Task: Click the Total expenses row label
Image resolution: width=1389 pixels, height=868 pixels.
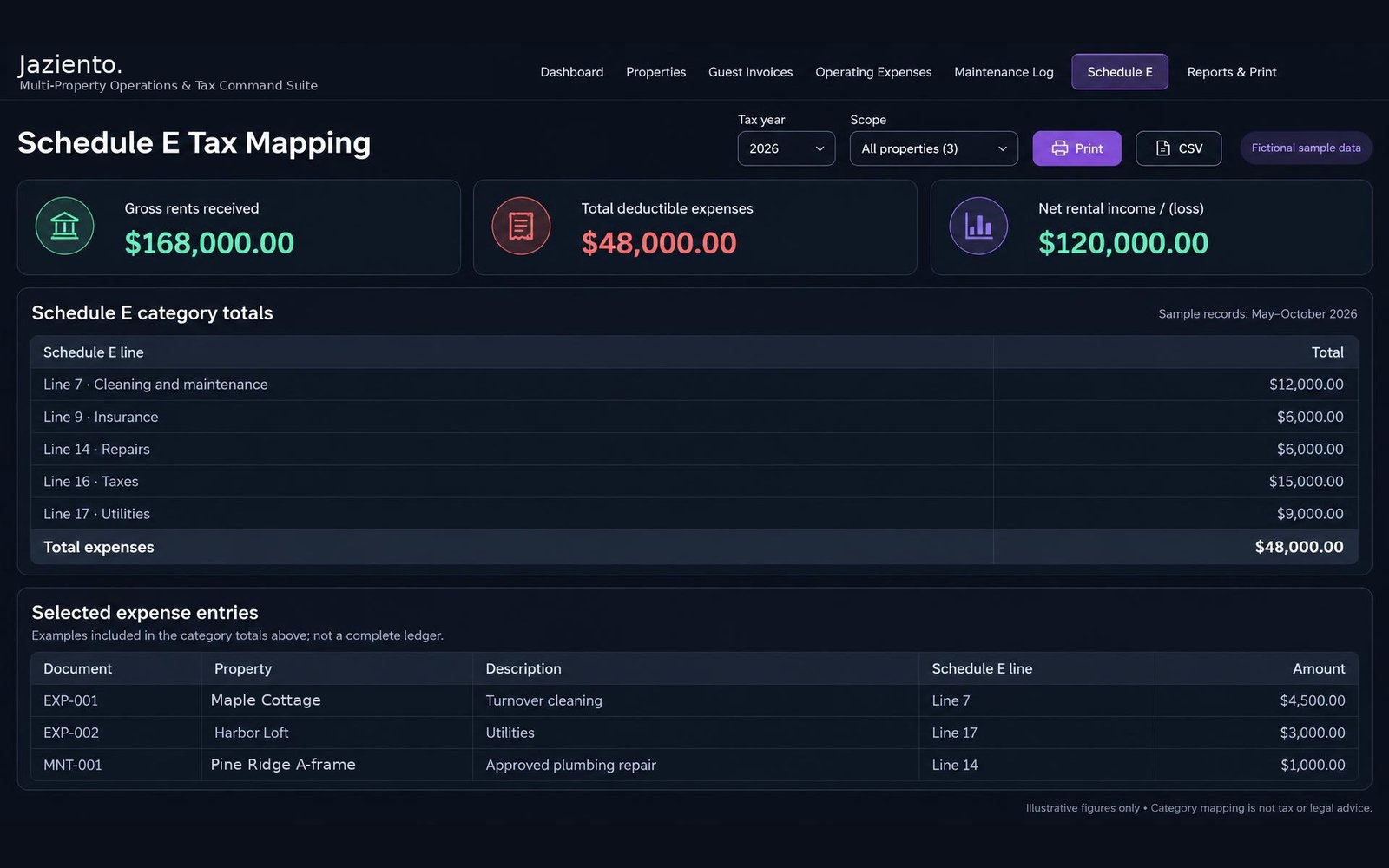Action: click(x=99, y=547)
